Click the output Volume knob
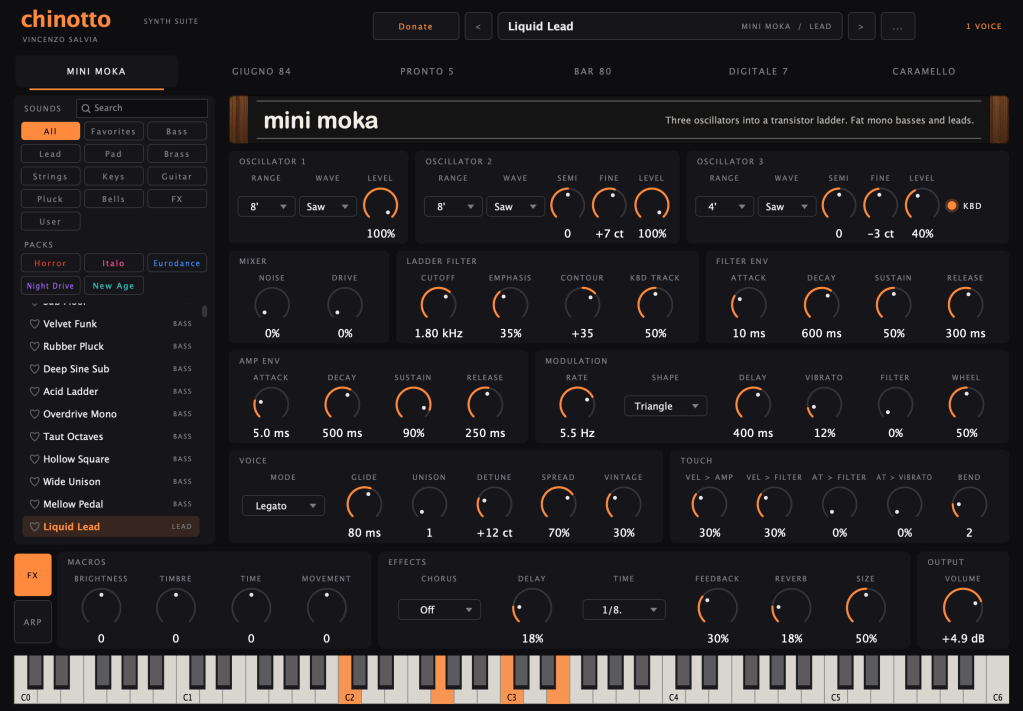The width and height of the screenshot is (1023, 711). pos(963,608)
